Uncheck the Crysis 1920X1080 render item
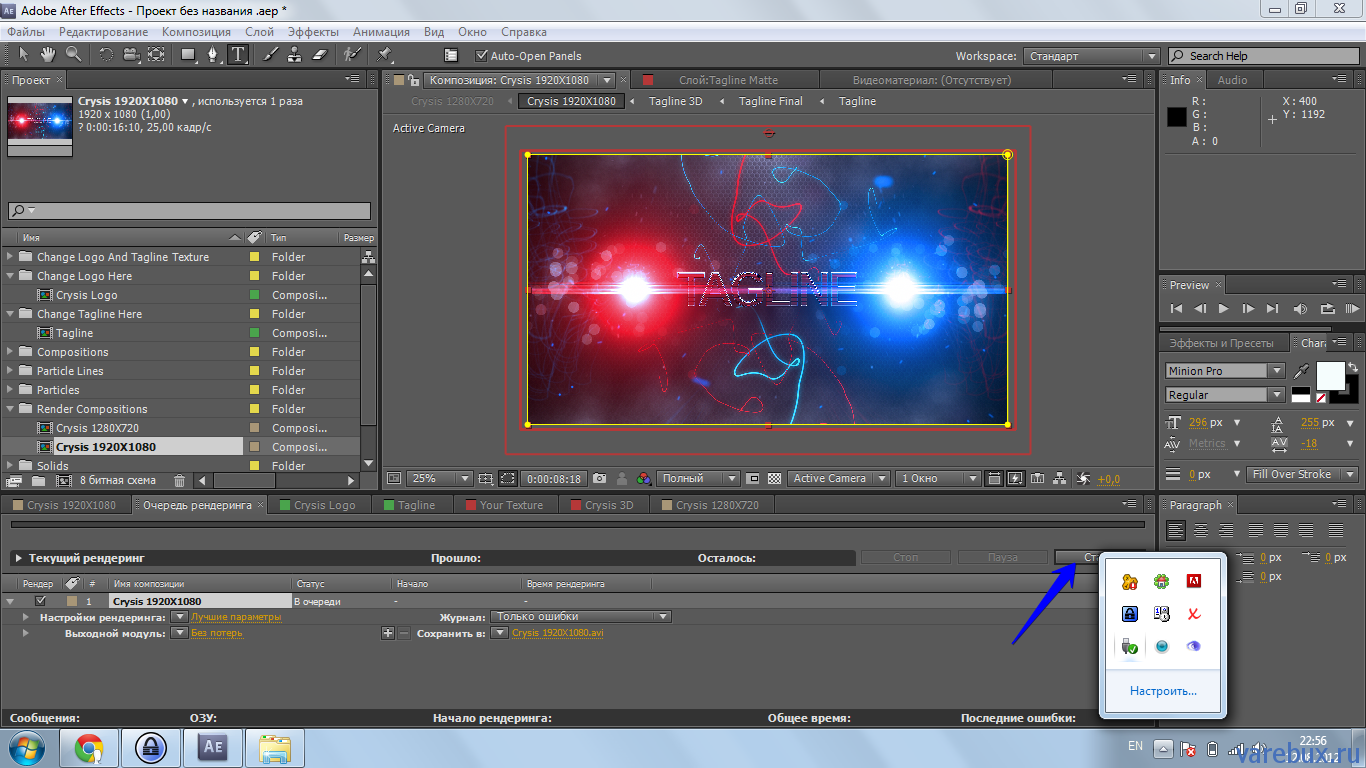 point(42,601)
